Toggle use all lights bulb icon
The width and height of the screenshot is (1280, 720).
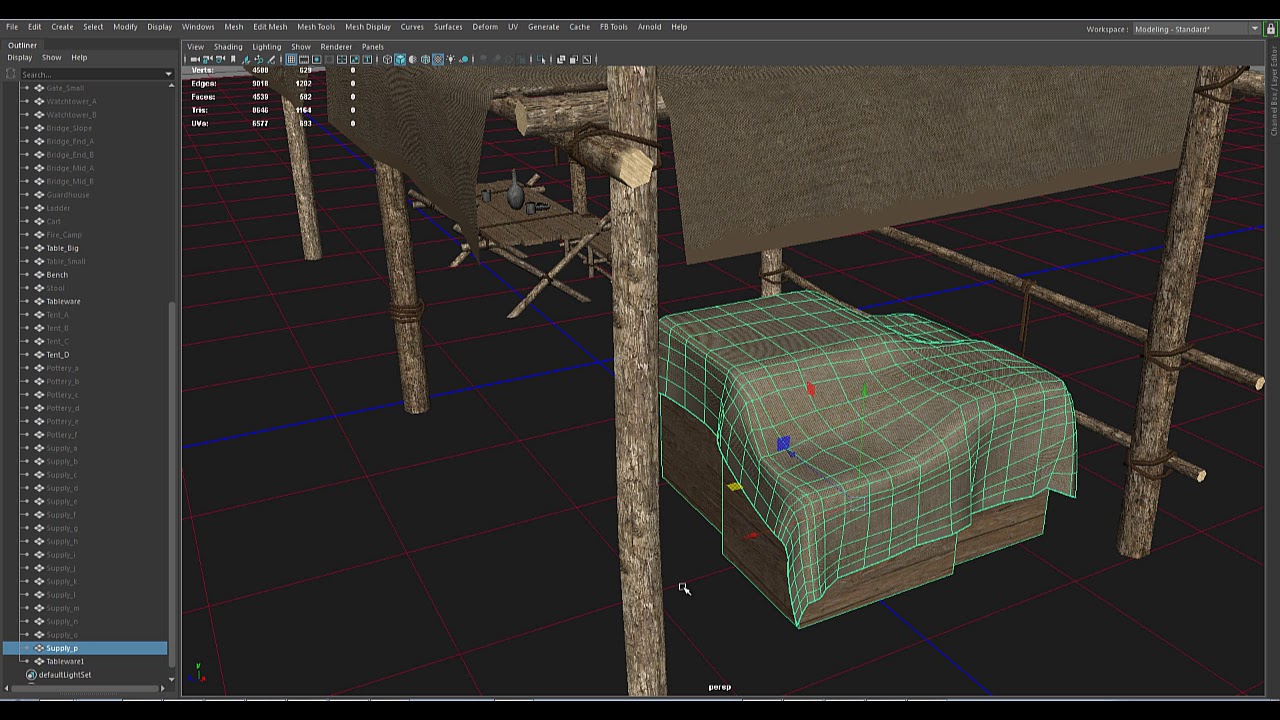[x=451, y=59]
